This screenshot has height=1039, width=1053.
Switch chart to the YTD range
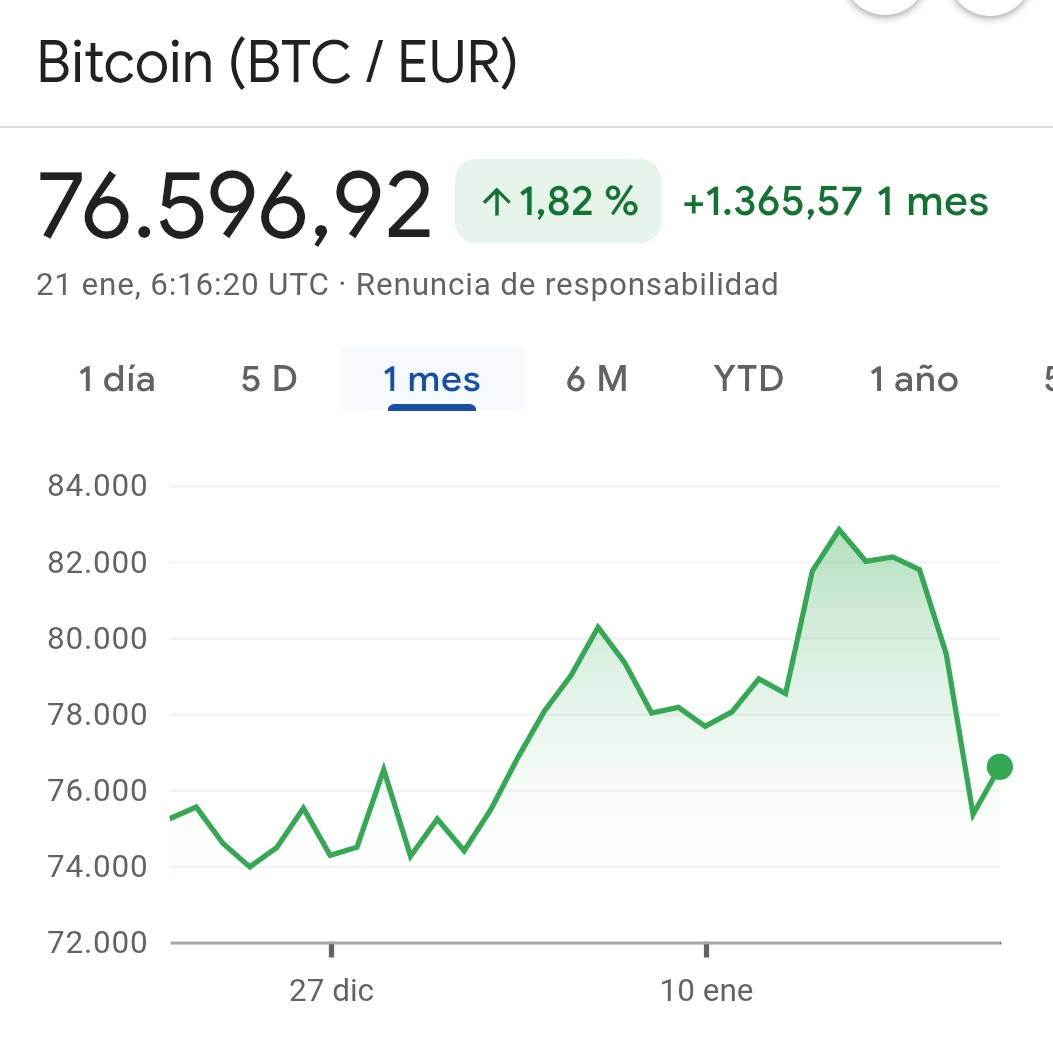click(x=749, y=380)
